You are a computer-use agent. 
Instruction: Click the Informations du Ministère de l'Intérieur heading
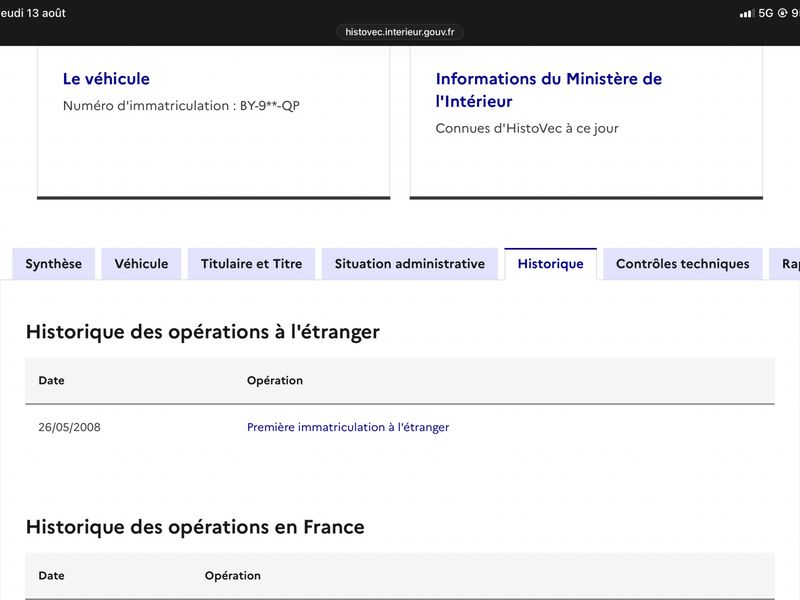tap(548, 90)
